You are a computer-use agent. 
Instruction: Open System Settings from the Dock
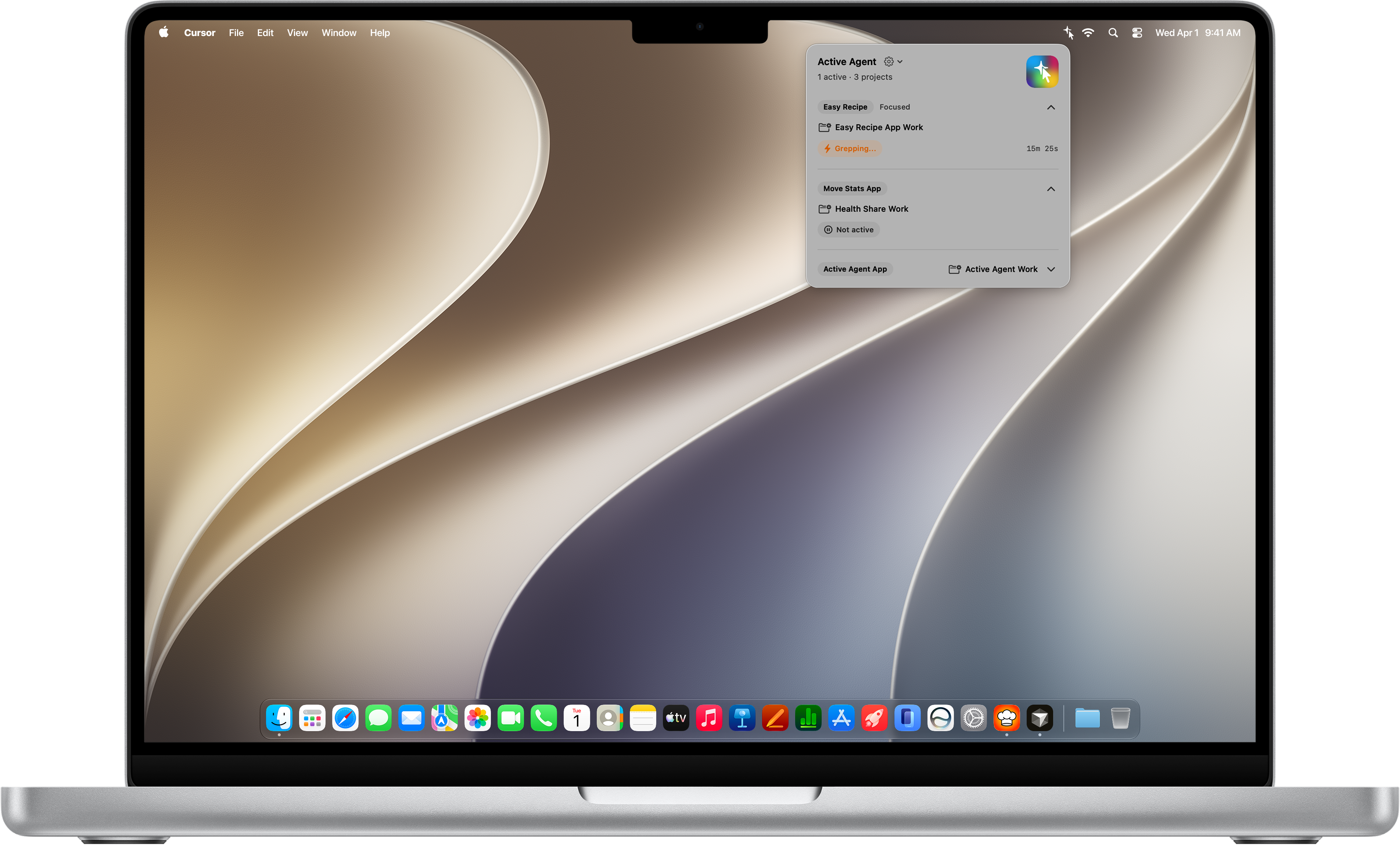(974, 718)
